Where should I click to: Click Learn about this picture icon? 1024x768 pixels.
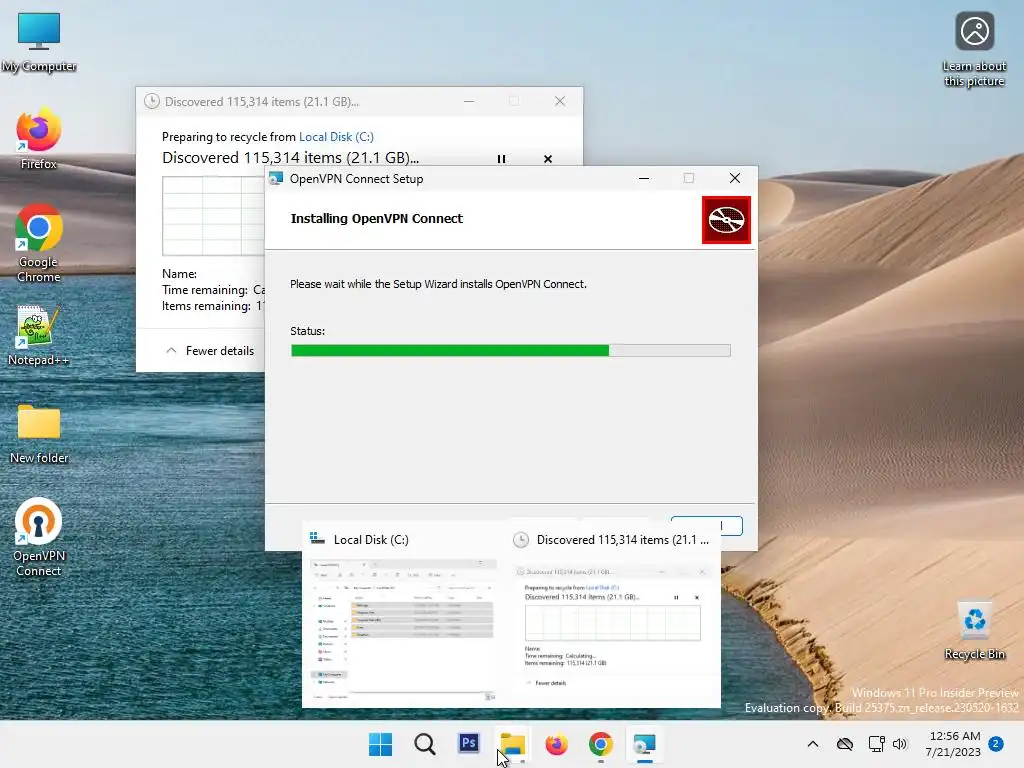(x=974, y=50)
